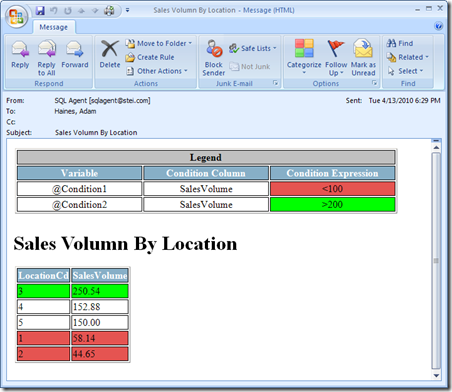Save the message via toolbar disk icon
Screen dimensions: 452x392
[x=40, y=11]
